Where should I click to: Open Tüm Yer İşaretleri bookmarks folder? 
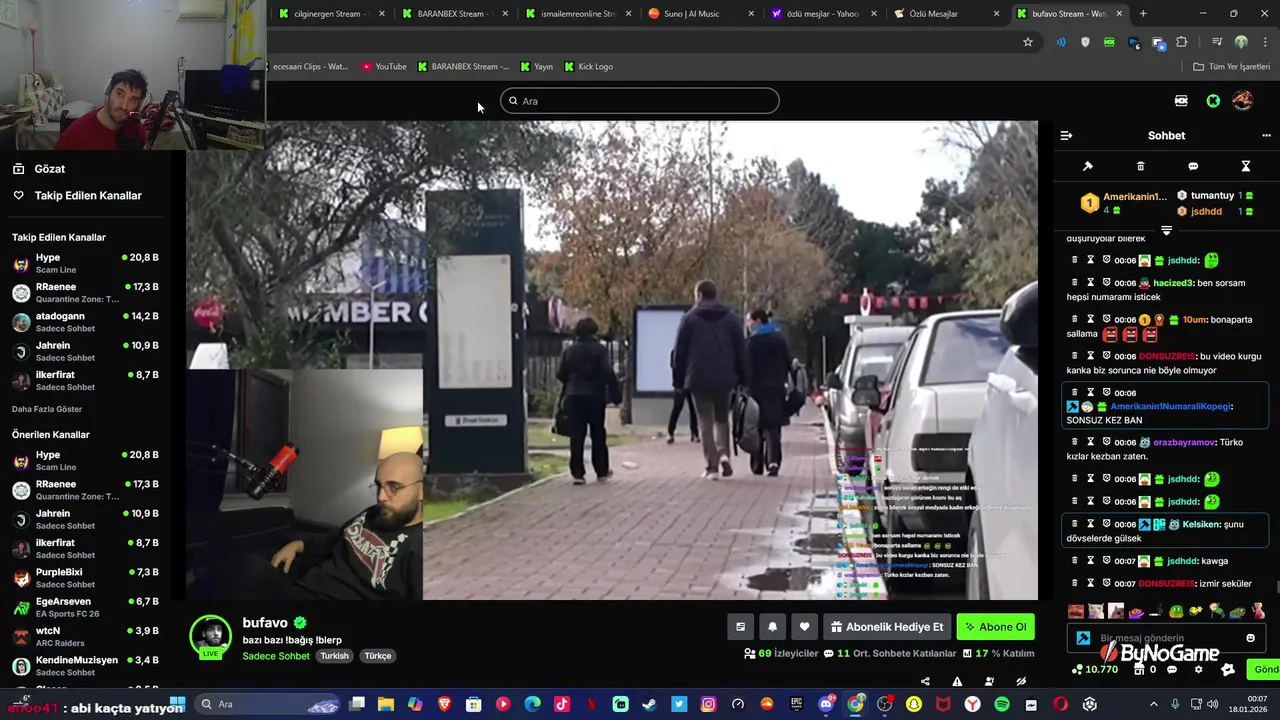[x=1231, y=67]
